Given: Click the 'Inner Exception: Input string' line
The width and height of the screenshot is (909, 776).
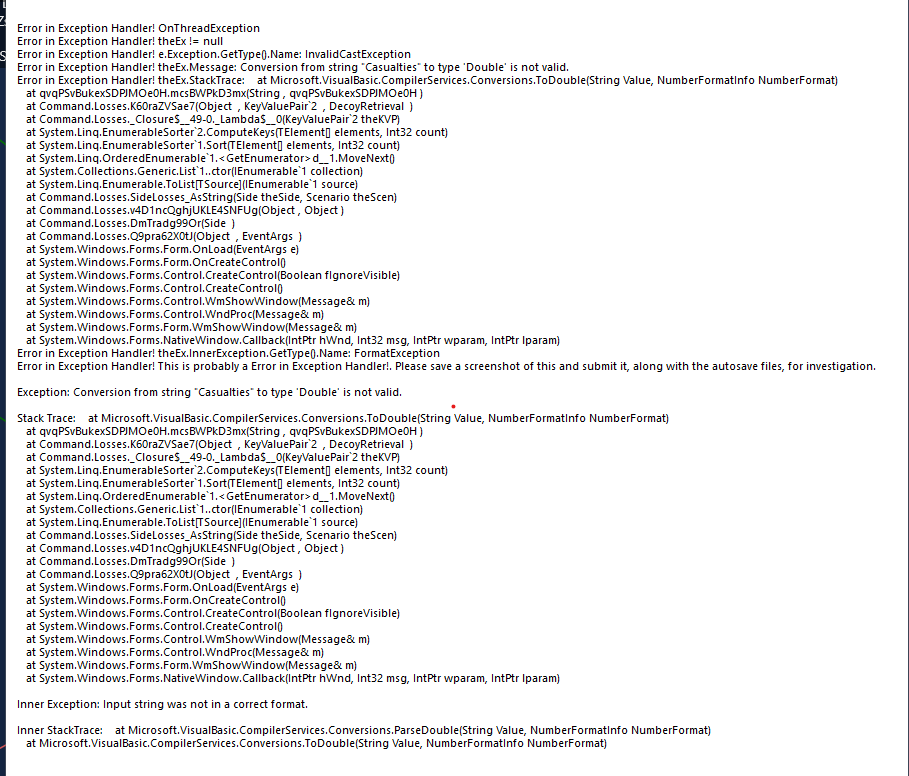Looking at the screenshot, I should point(162,704).
